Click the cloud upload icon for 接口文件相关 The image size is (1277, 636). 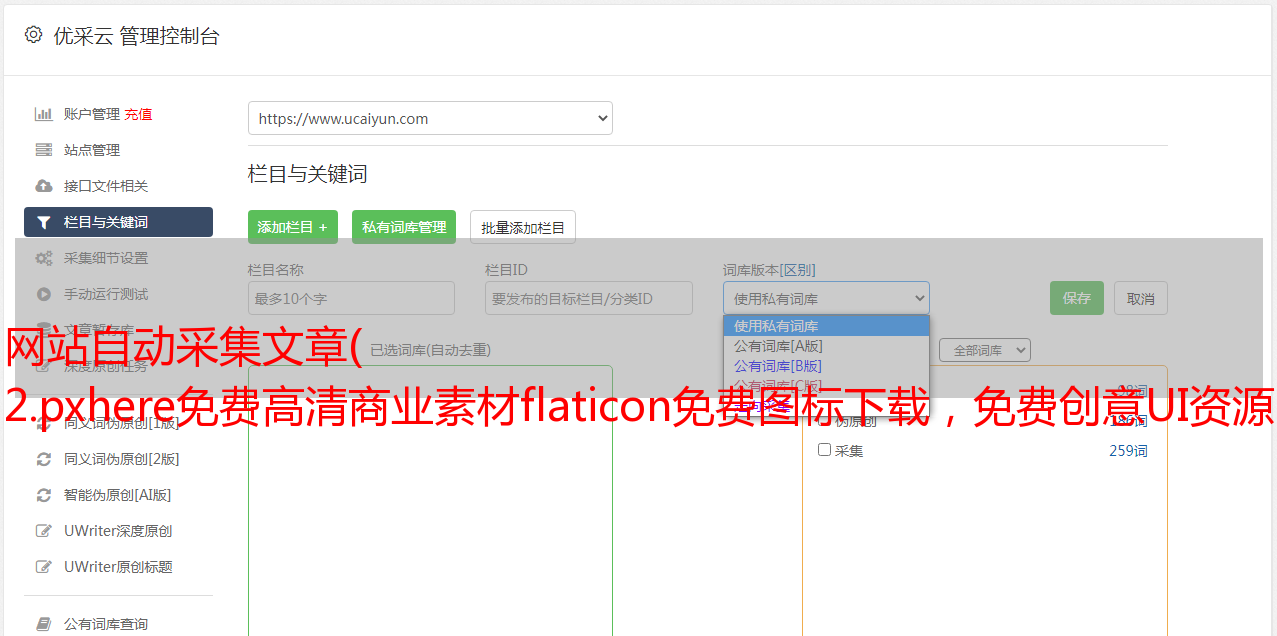pos(44,186)
